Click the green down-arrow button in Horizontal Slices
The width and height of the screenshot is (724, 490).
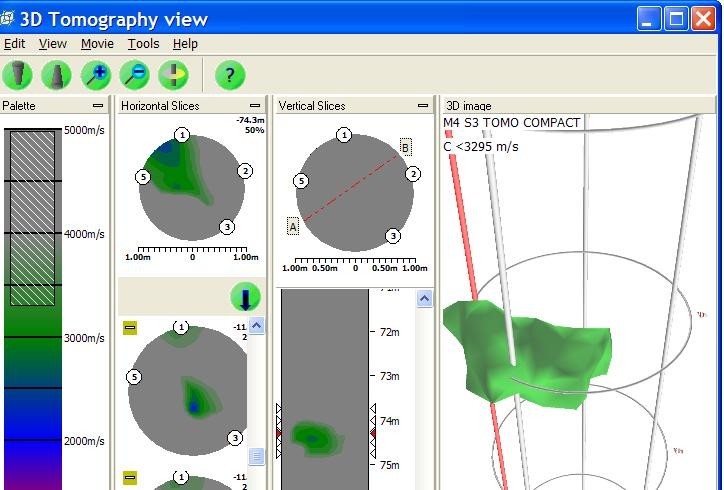click(245, 297)
